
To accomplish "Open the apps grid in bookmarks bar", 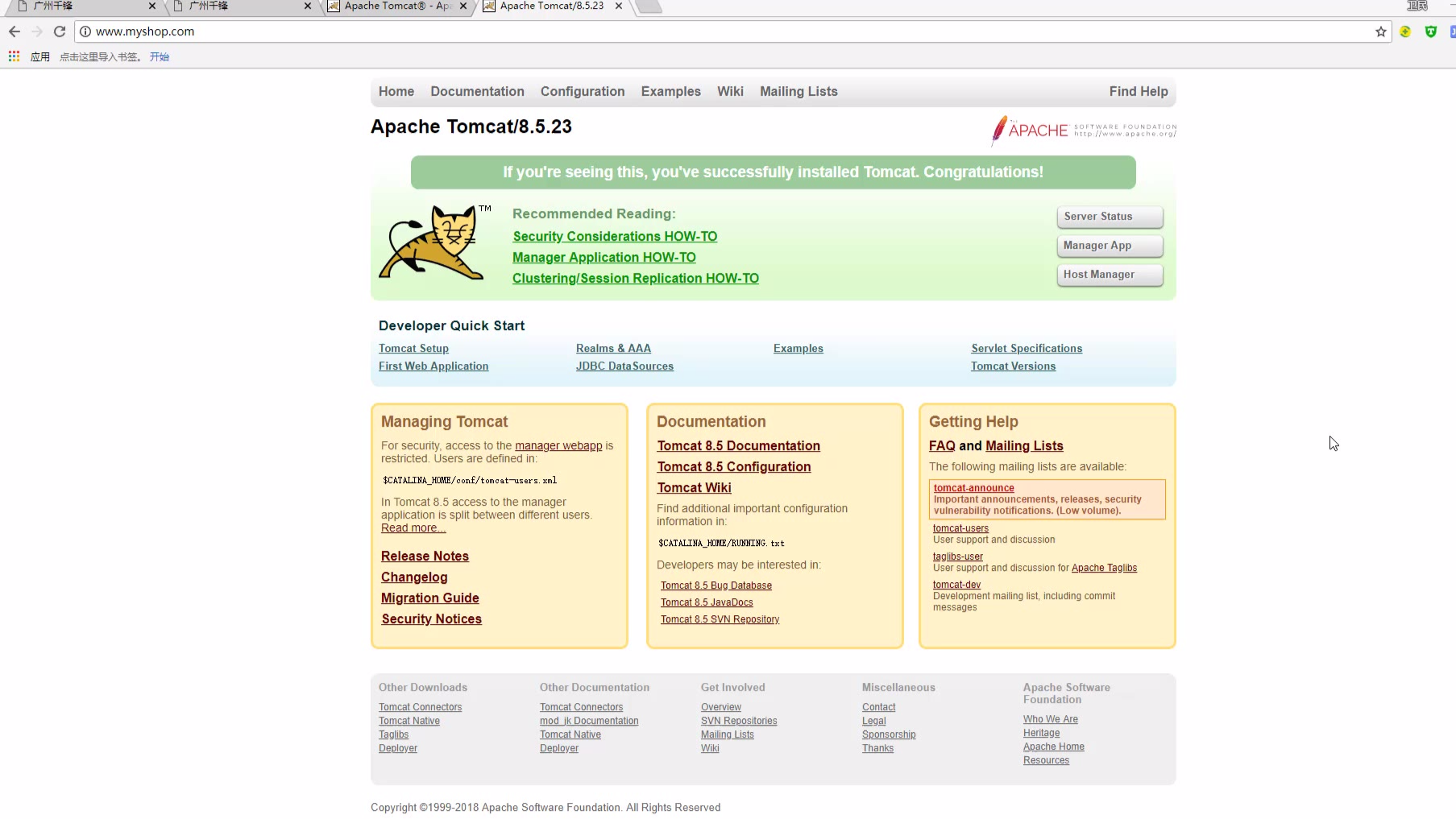I will [14, 56].
